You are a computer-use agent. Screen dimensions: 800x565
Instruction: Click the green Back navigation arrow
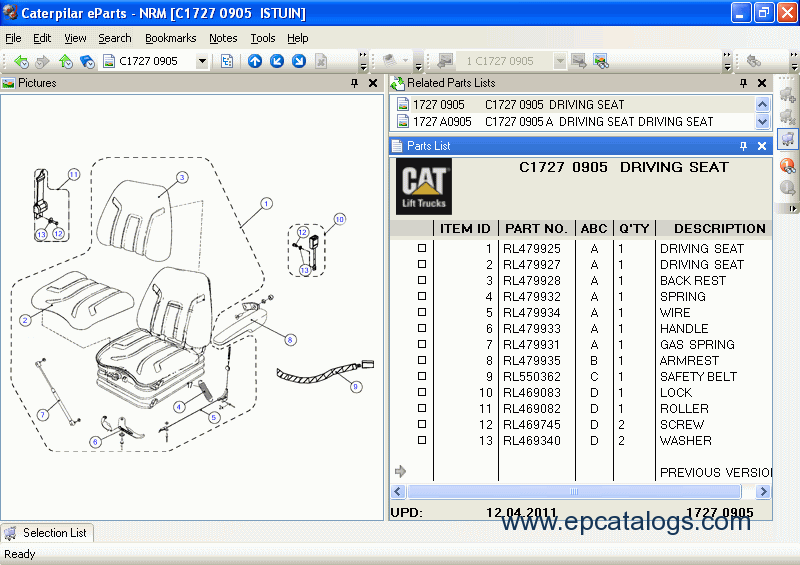(21, 61)
